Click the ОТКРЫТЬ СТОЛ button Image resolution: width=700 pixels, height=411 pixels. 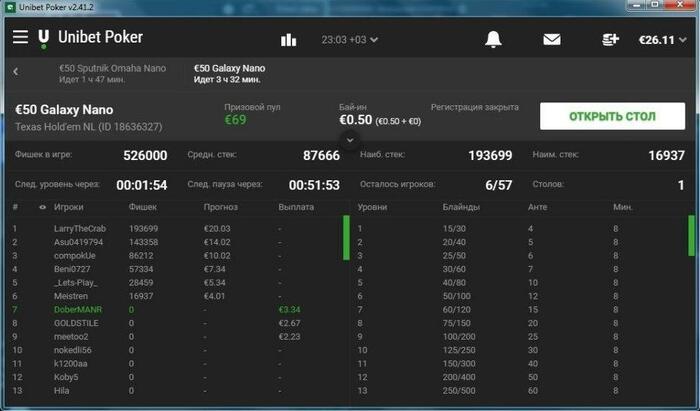(612, 116)
